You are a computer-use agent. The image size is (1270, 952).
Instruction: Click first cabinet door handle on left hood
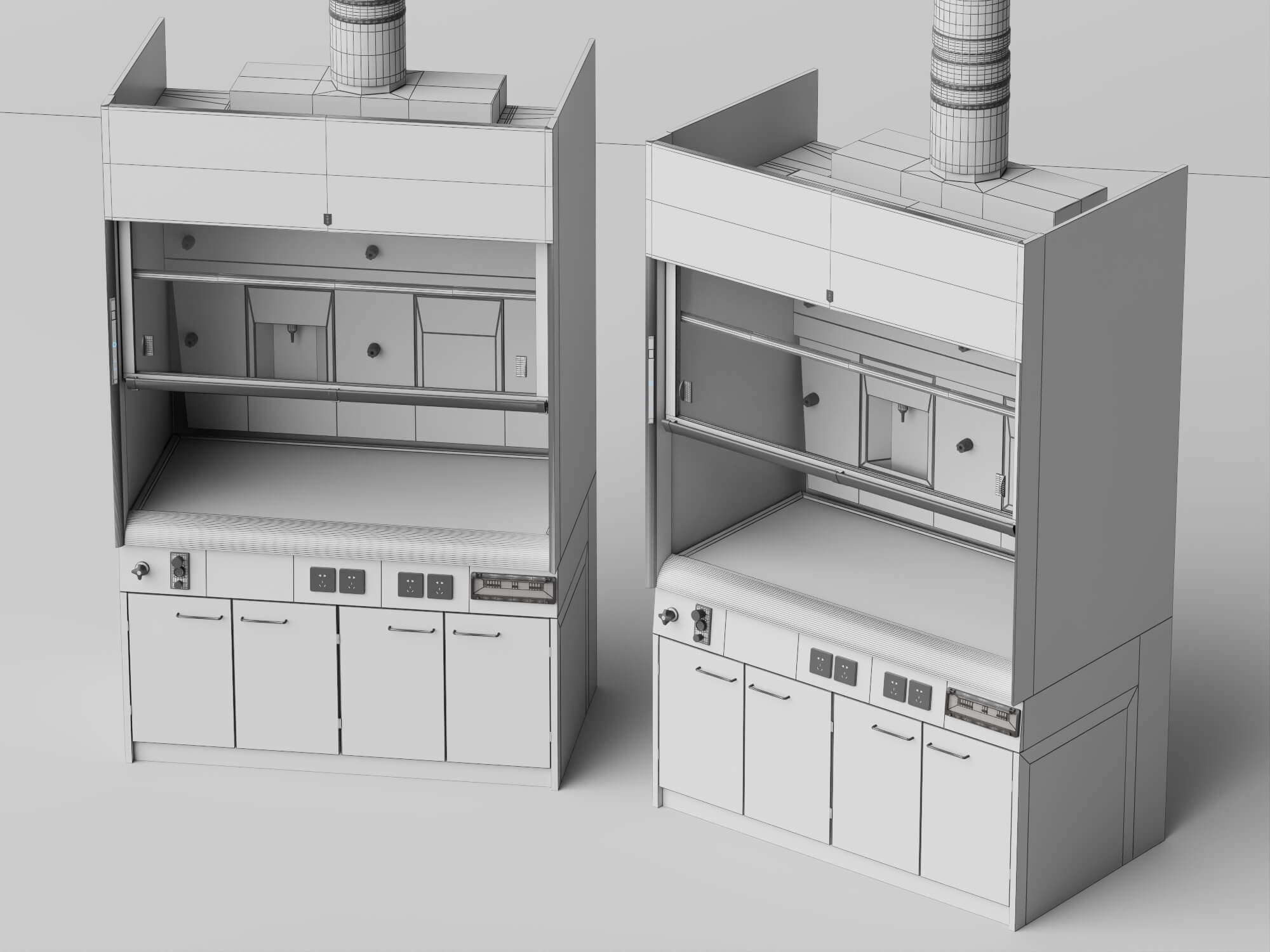click(199, 616)
